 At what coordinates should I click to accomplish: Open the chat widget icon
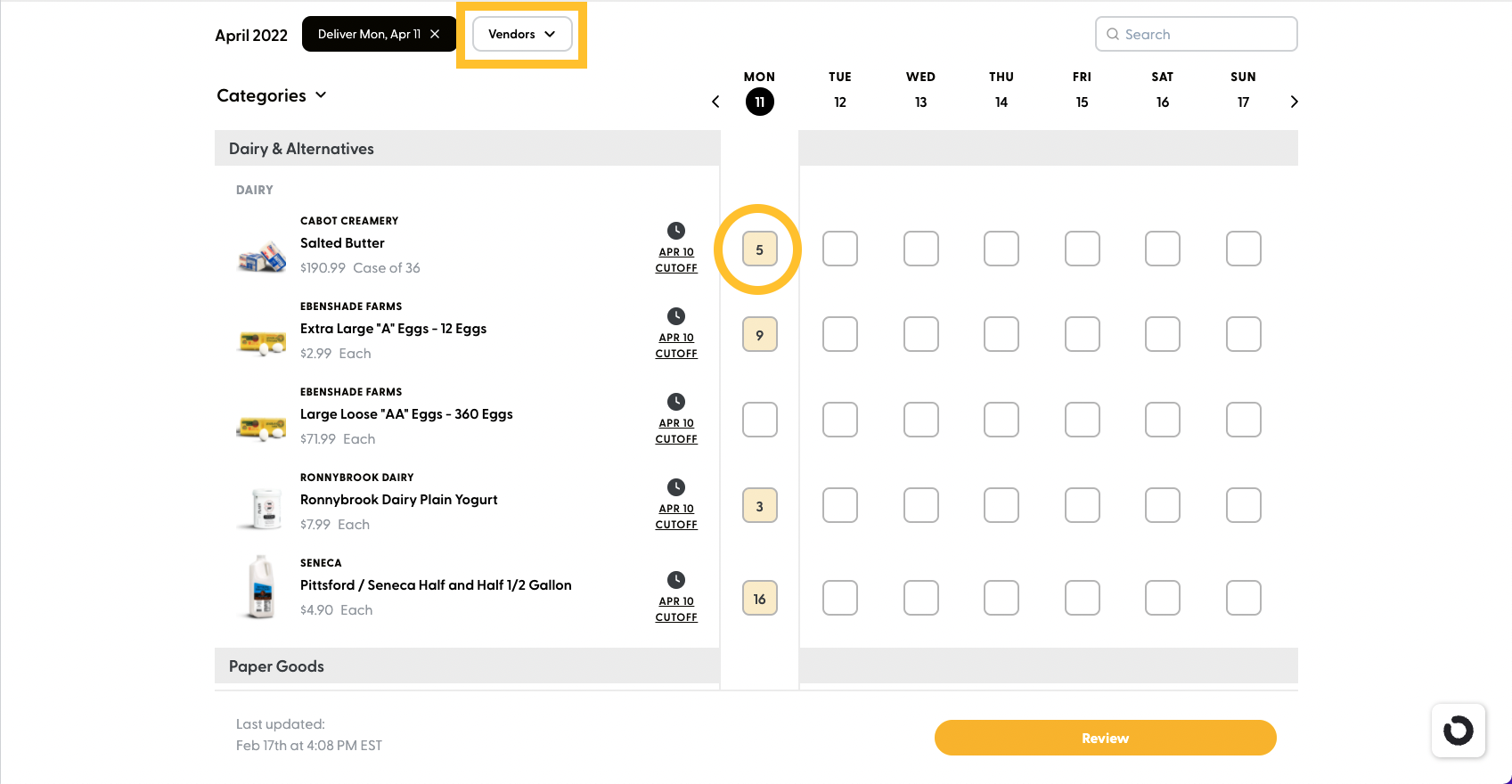tap(1459, 731)
